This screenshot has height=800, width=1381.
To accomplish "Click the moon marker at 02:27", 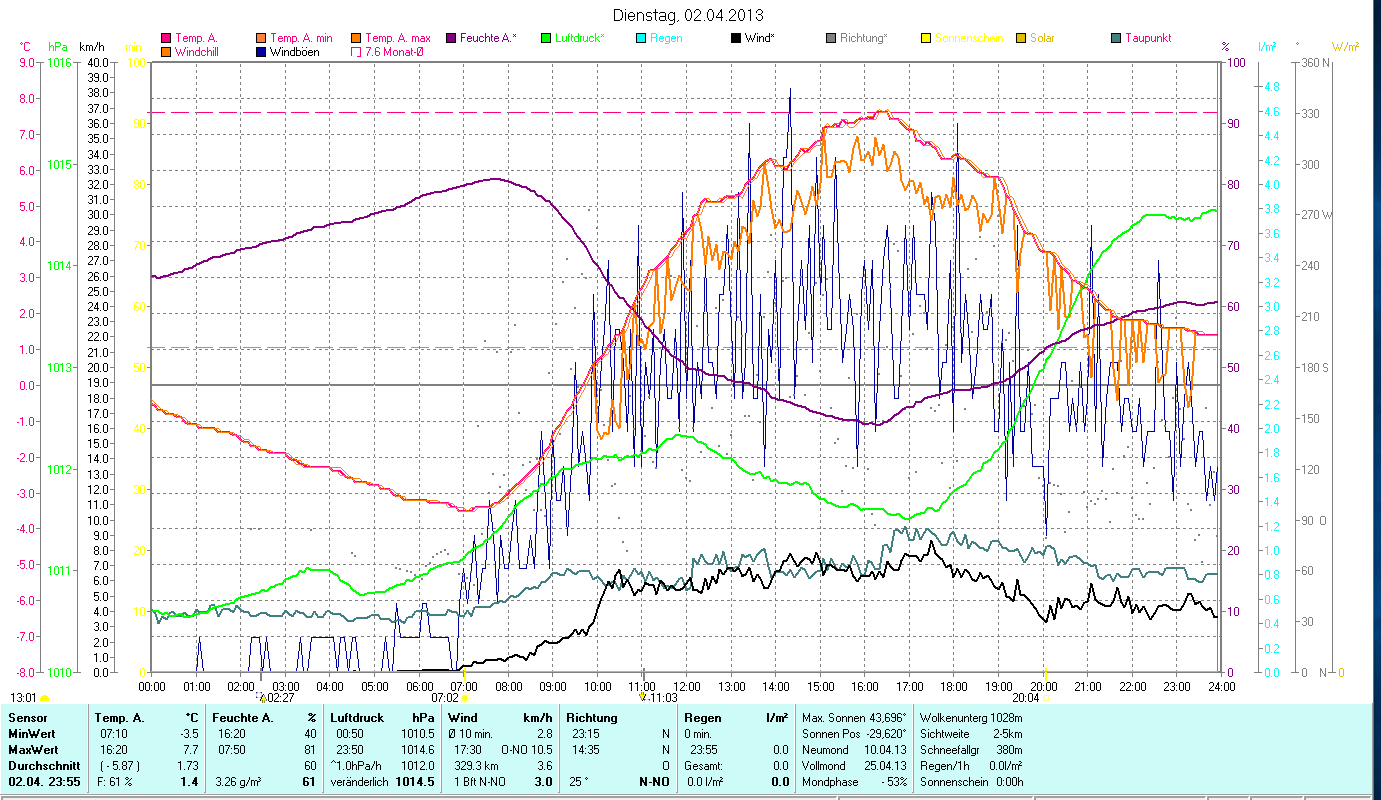I will tap(261, 697).
